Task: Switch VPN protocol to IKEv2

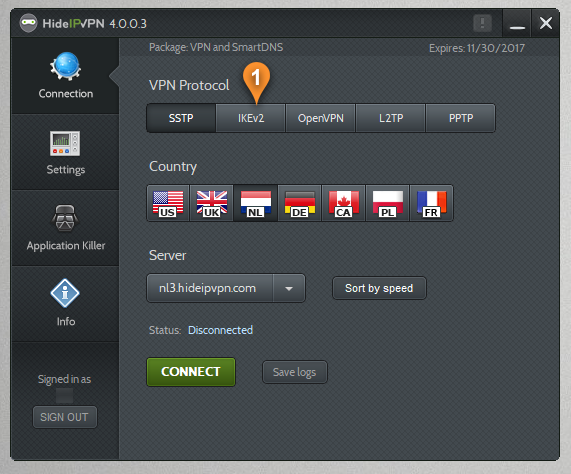Action: pyautogui.click(x=251, y=118)
